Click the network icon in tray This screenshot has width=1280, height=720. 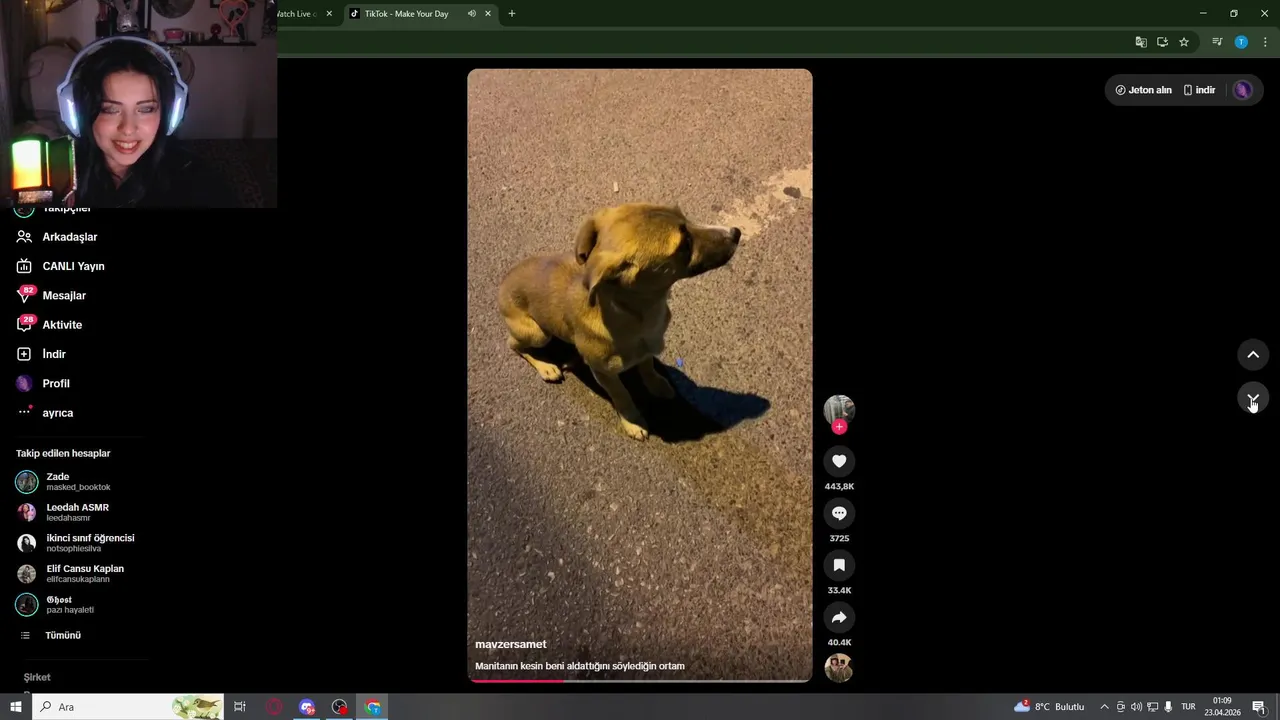click(x=1152, y=707)
